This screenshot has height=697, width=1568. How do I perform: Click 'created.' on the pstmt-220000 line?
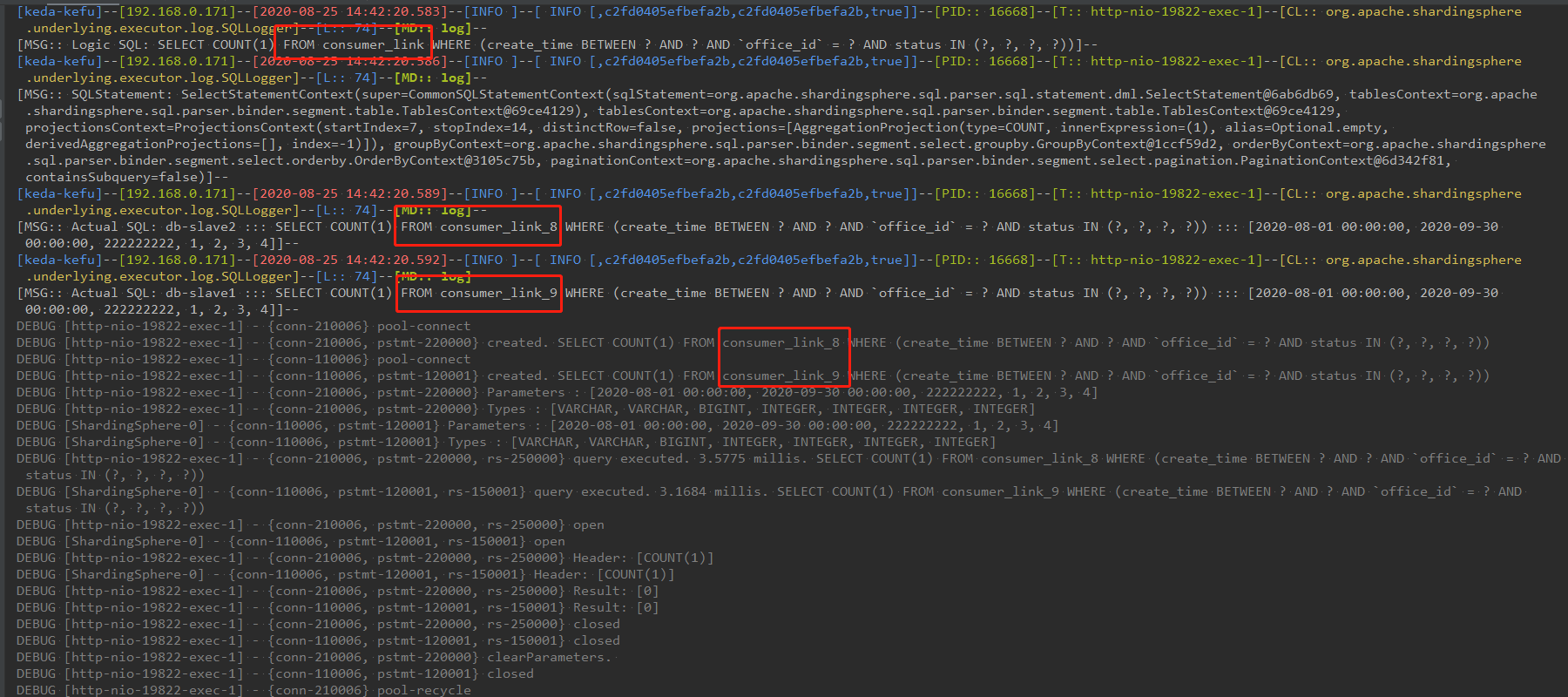tap(518, 342)
